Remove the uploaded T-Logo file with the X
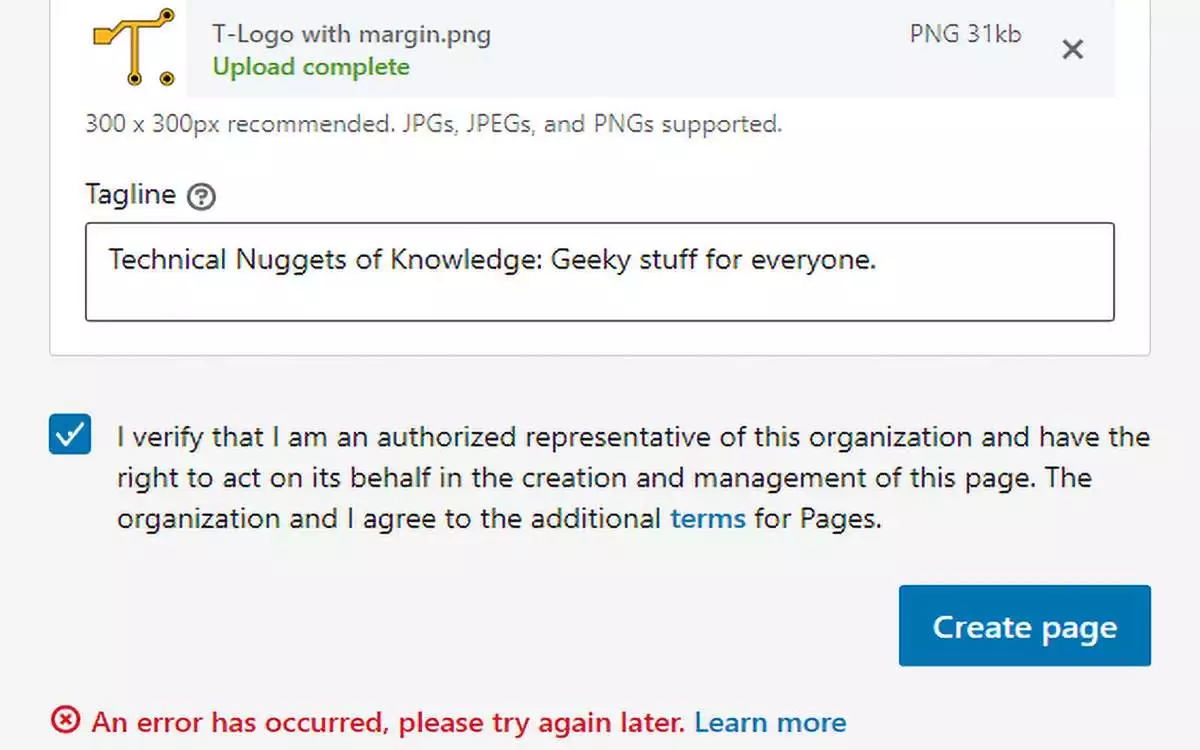 click(1072, 49)
